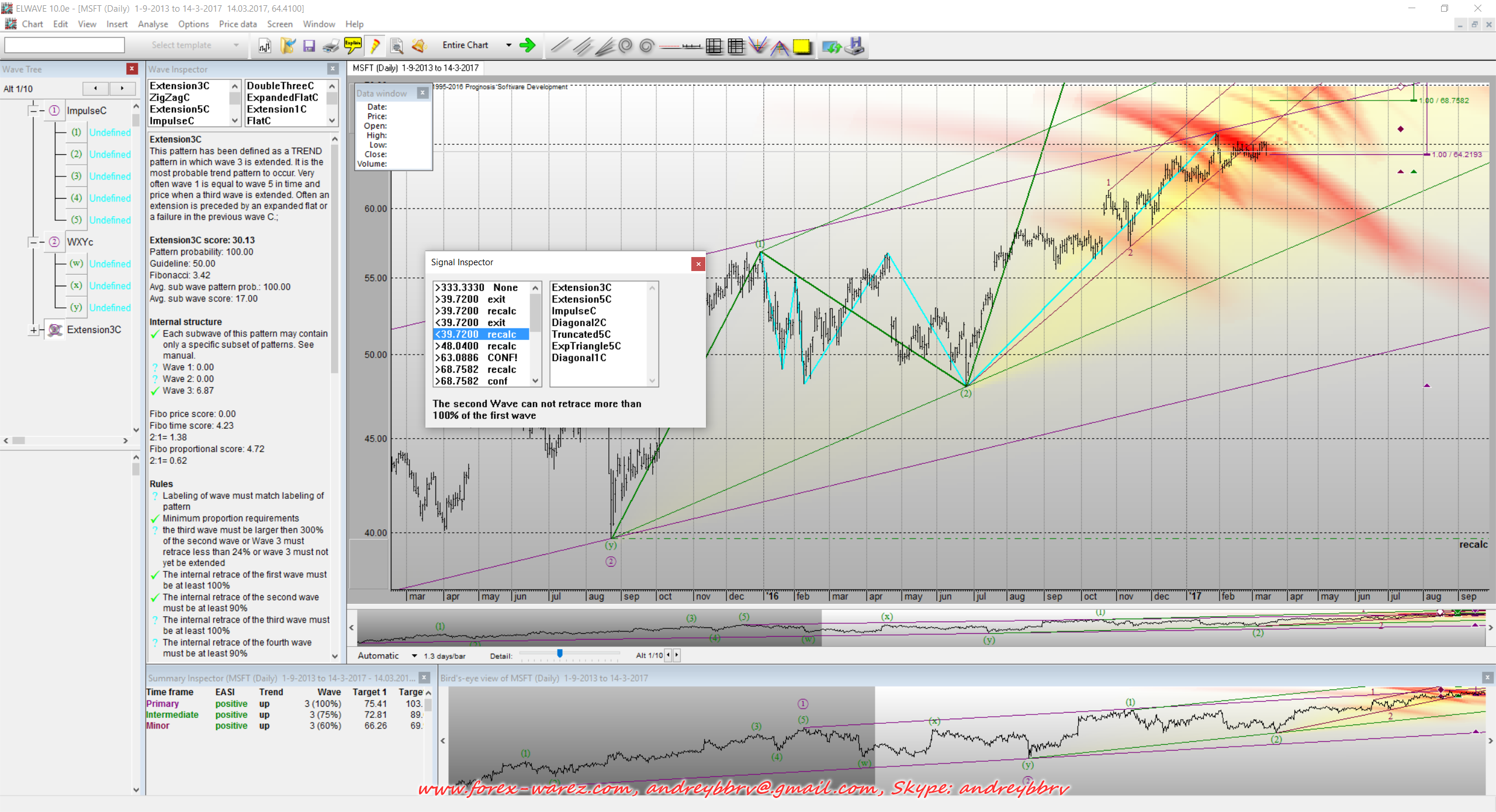This screenshot has height=812, width=1496.
Task: Open the Entire Chart dropdown
Action: point(508,45)
